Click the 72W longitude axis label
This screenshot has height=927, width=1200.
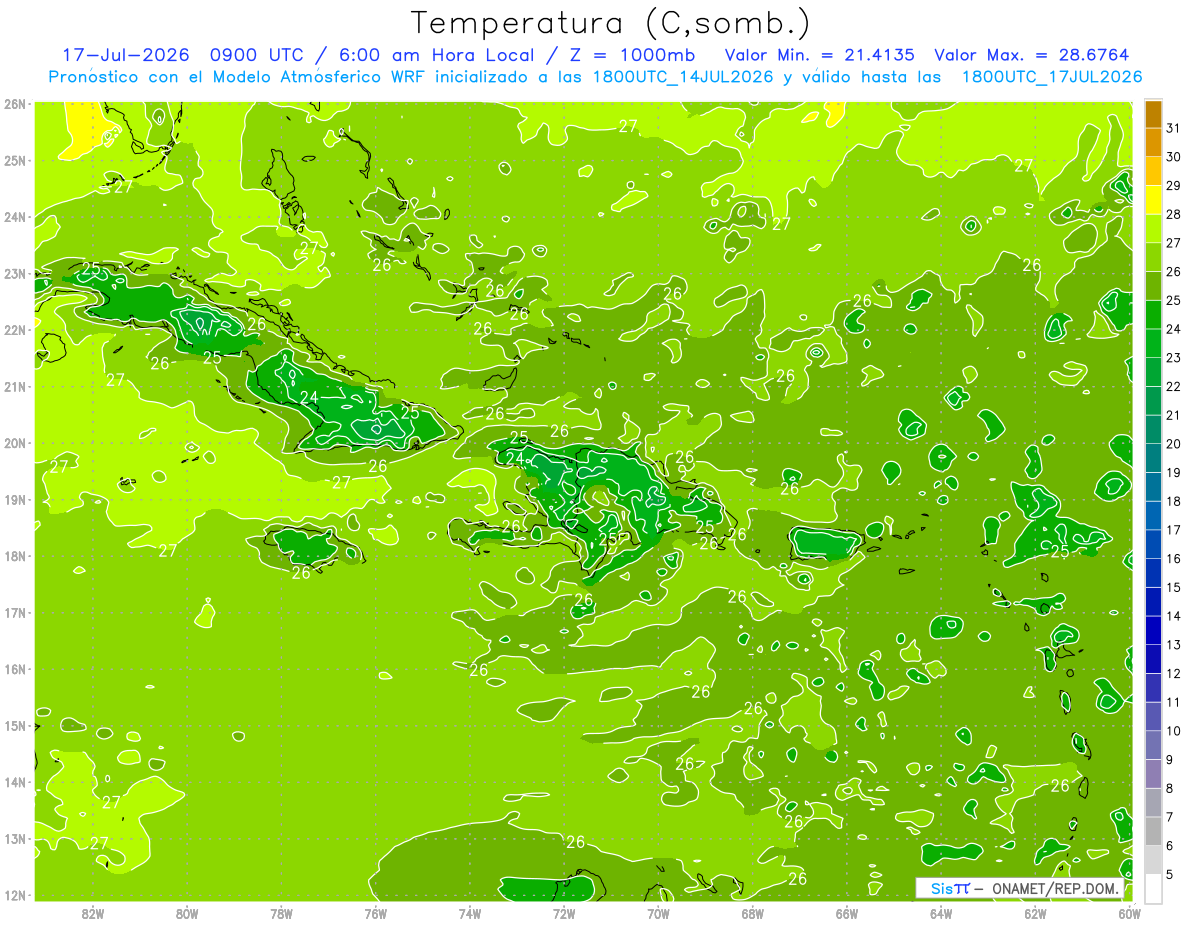coord(564,913)
